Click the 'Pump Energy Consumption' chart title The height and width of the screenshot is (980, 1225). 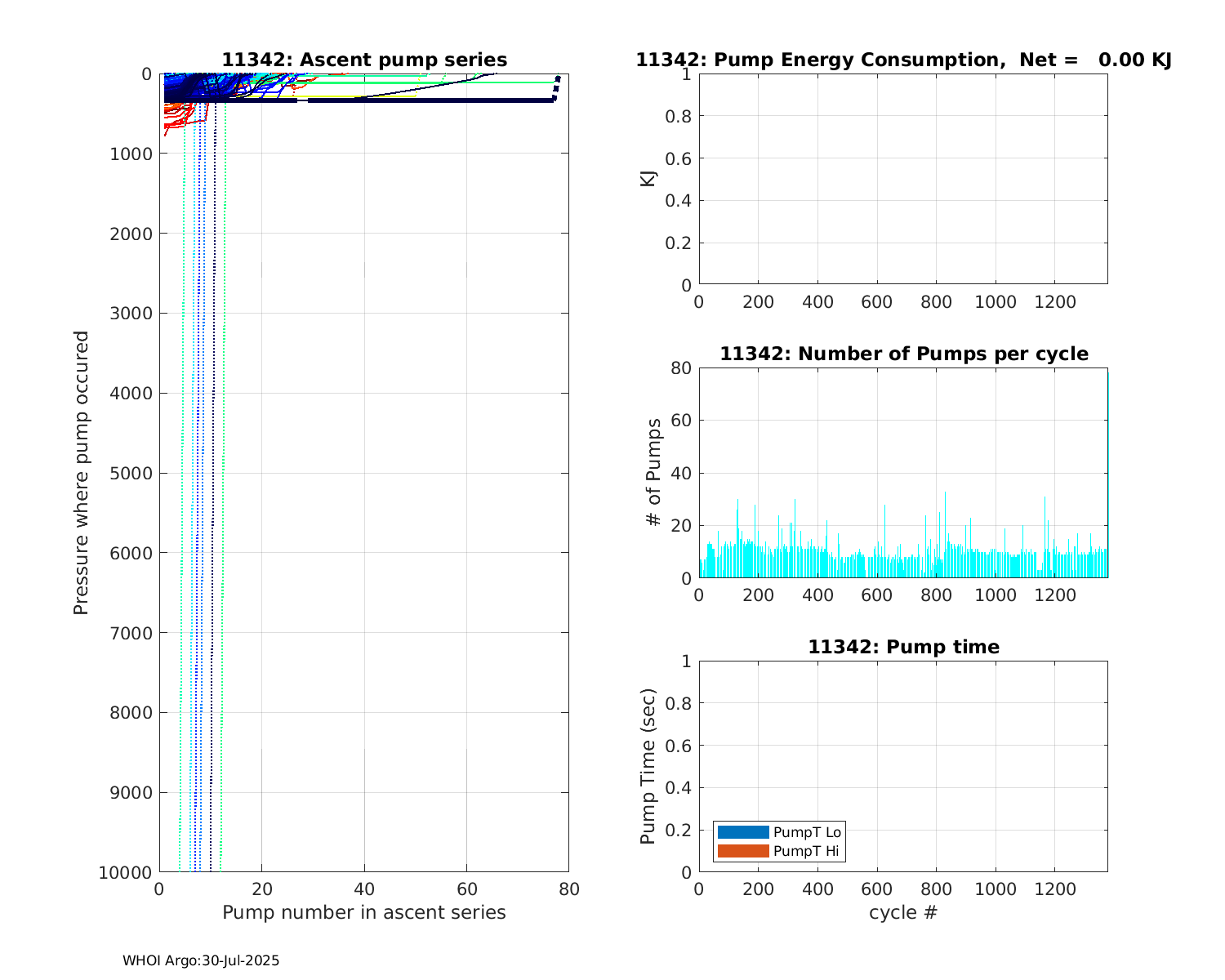pyautogui.click(x=903, y=60)
